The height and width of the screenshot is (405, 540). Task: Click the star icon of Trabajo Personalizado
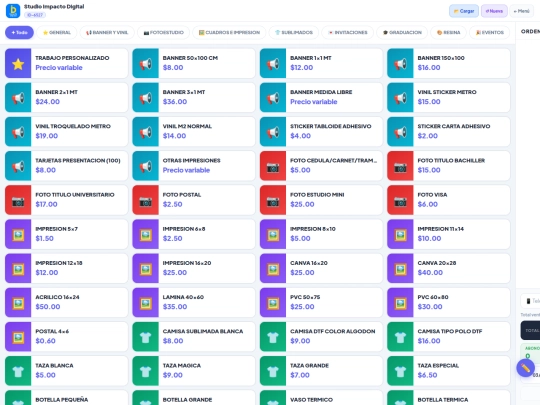pyautogui.click(x=18, y=63)
